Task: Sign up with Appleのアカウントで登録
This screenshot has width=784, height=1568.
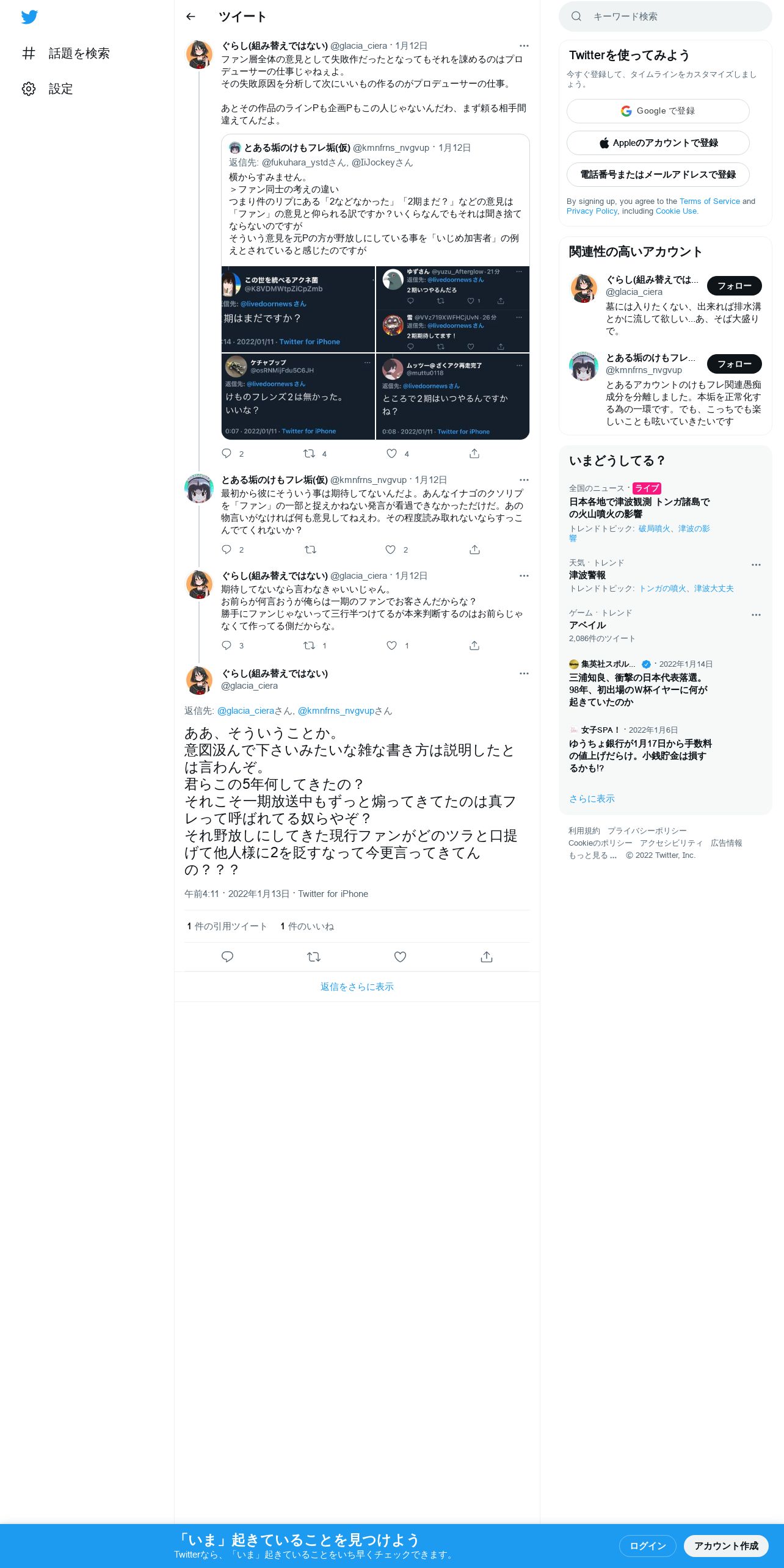Action: 658,143
